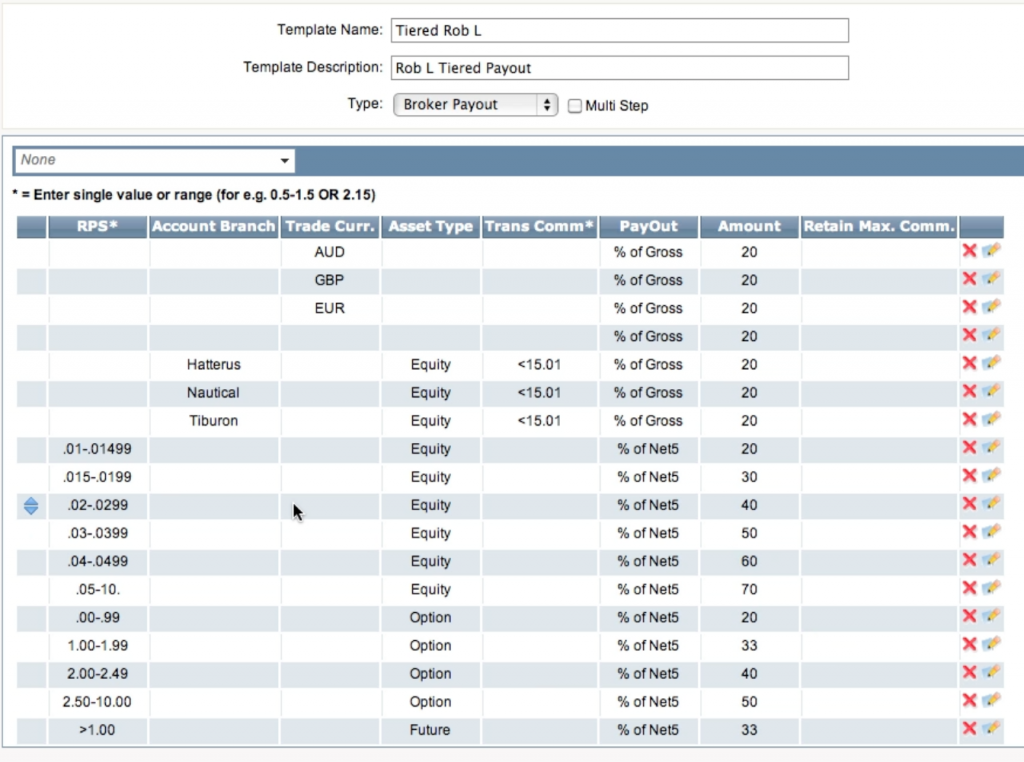Delete the .01-.01499 Equity row
Image resolution: width=1024 pixels, height=762 pixels.
point(969,448)
